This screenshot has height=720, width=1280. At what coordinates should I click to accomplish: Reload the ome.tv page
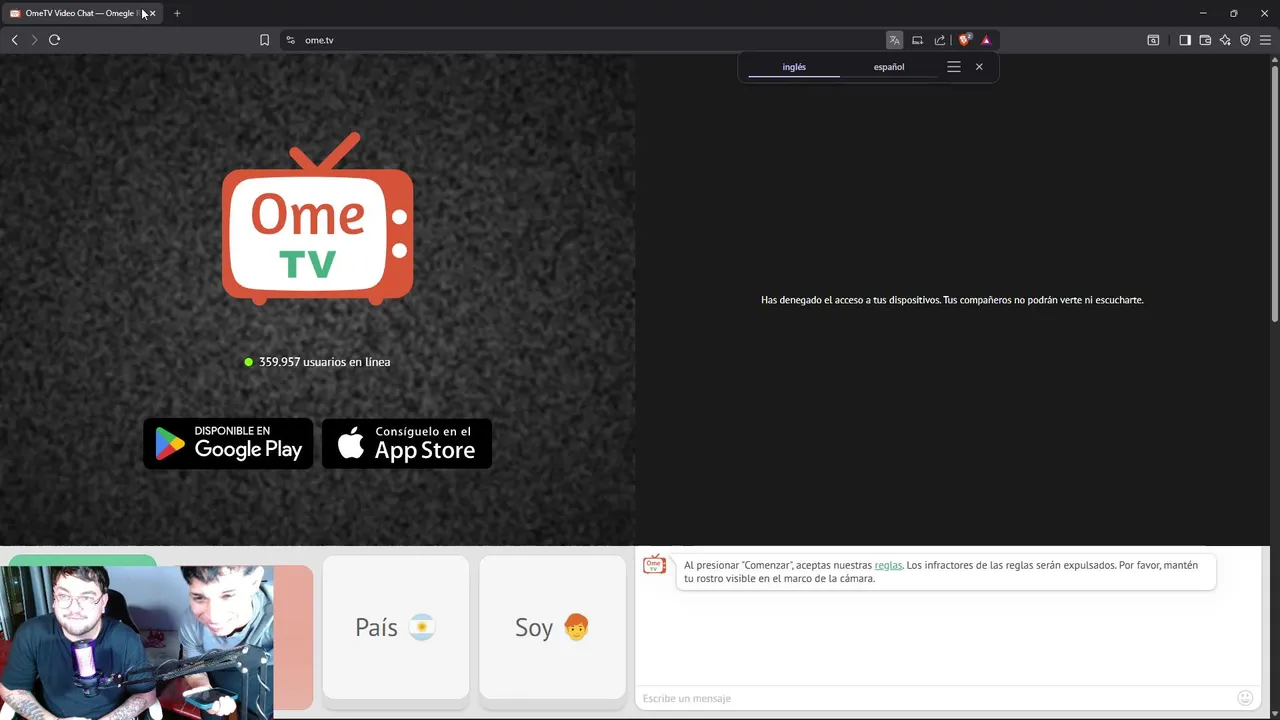54,40
